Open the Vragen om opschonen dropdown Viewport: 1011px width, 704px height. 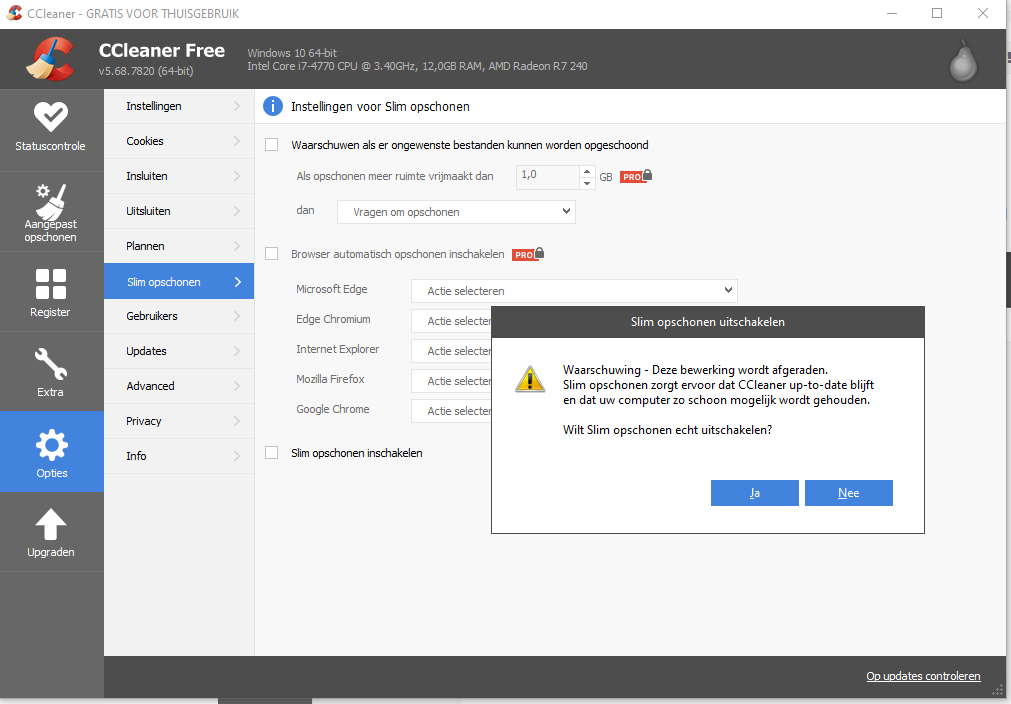(456, 212)
